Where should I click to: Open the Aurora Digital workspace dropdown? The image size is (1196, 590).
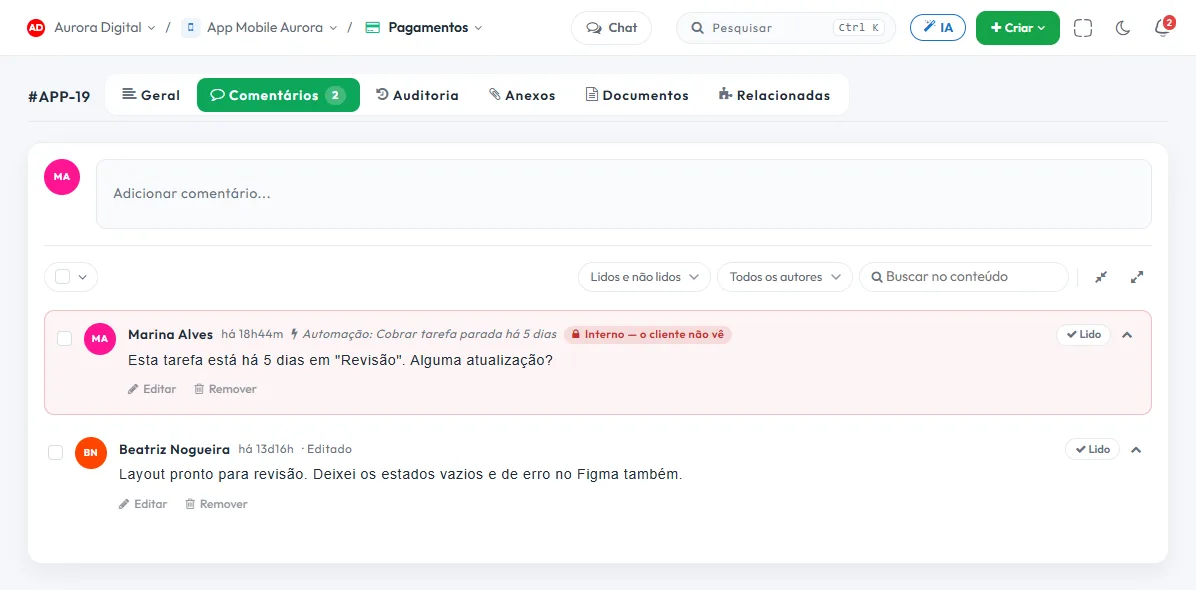coord(104,27)
